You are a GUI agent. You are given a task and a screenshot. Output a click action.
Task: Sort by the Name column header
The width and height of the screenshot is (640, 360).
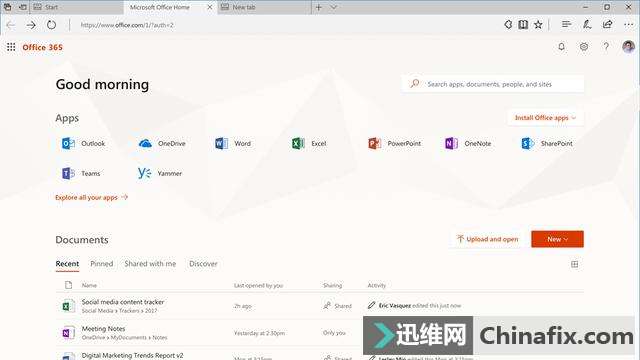click(89, 285)
